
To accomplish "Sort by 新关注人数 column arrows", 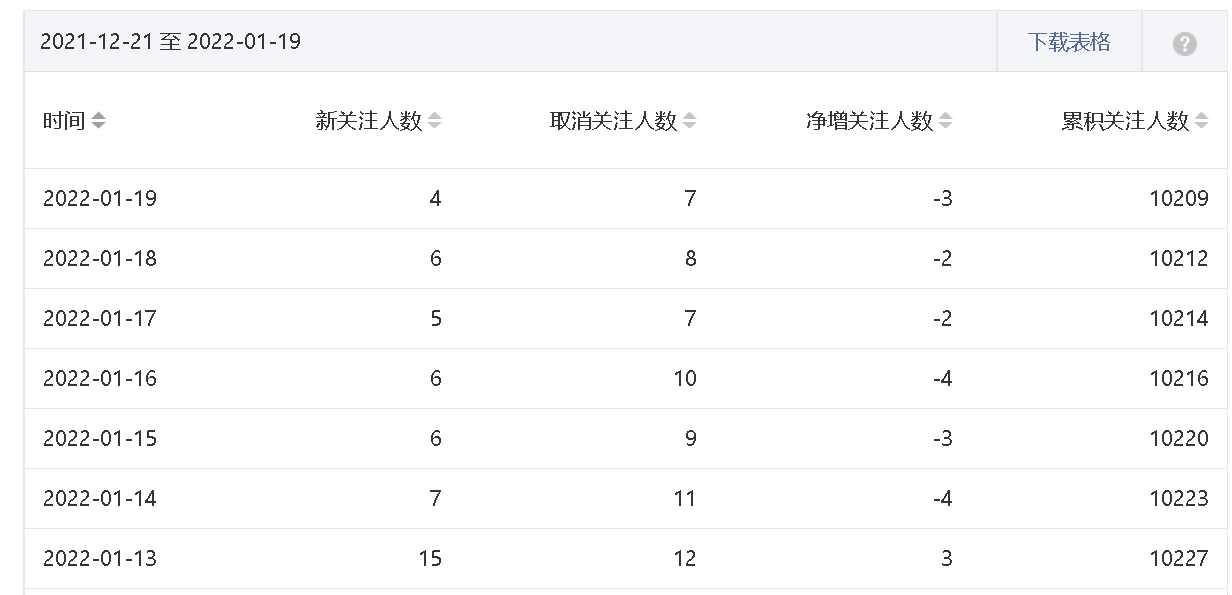I will [434, 121].
